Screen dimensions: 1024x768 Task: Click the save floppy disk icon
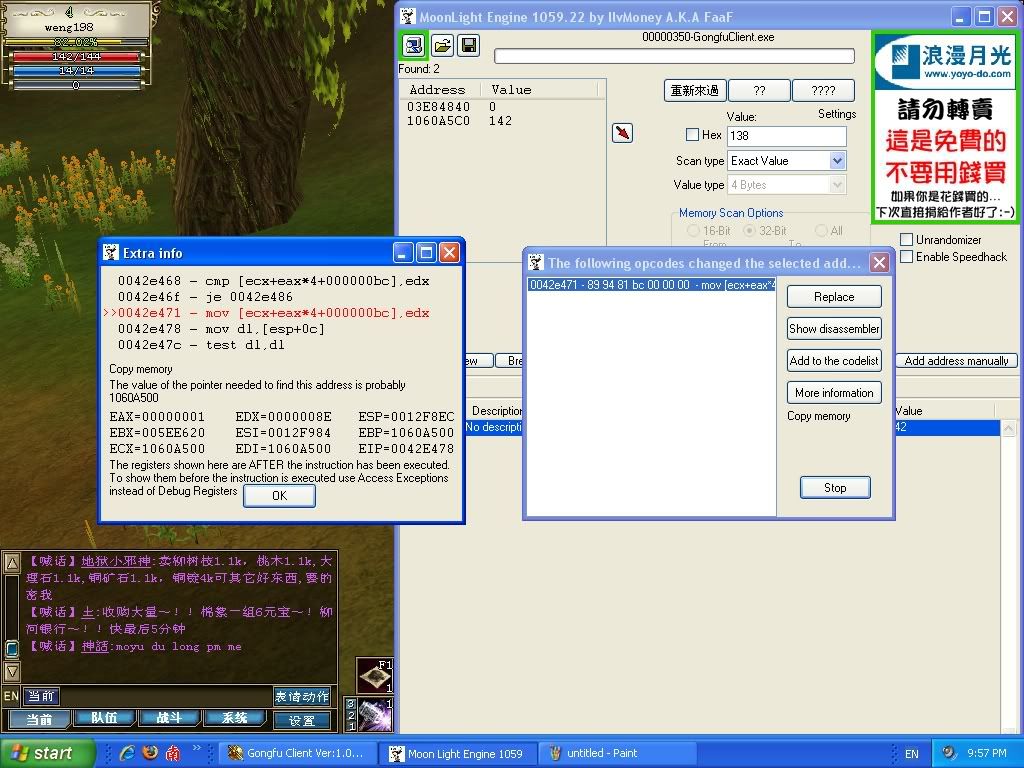click(468, 45)
